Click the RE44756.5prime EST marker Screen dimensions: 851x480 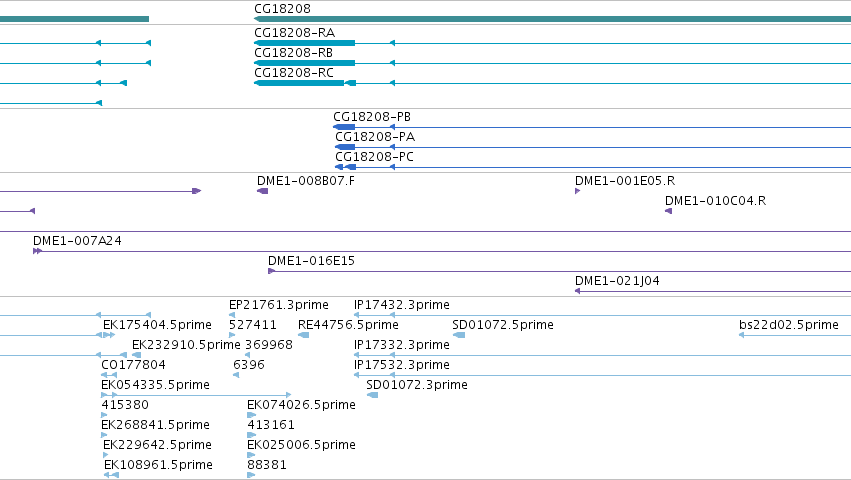pos(304,335)
